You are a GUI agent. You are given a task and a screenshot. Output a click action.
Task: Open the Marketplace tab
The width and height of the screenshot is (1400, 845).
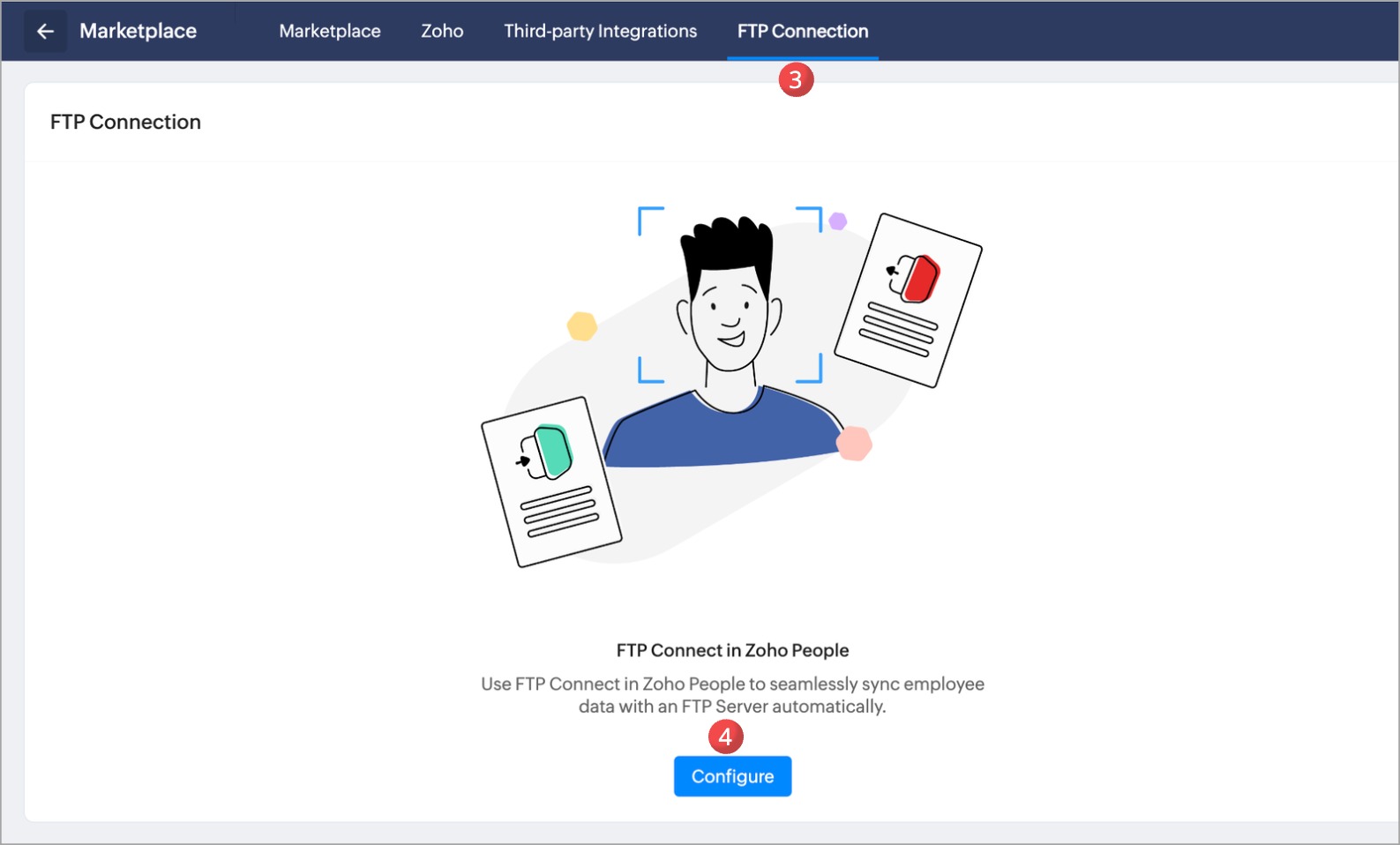(330, 31)
